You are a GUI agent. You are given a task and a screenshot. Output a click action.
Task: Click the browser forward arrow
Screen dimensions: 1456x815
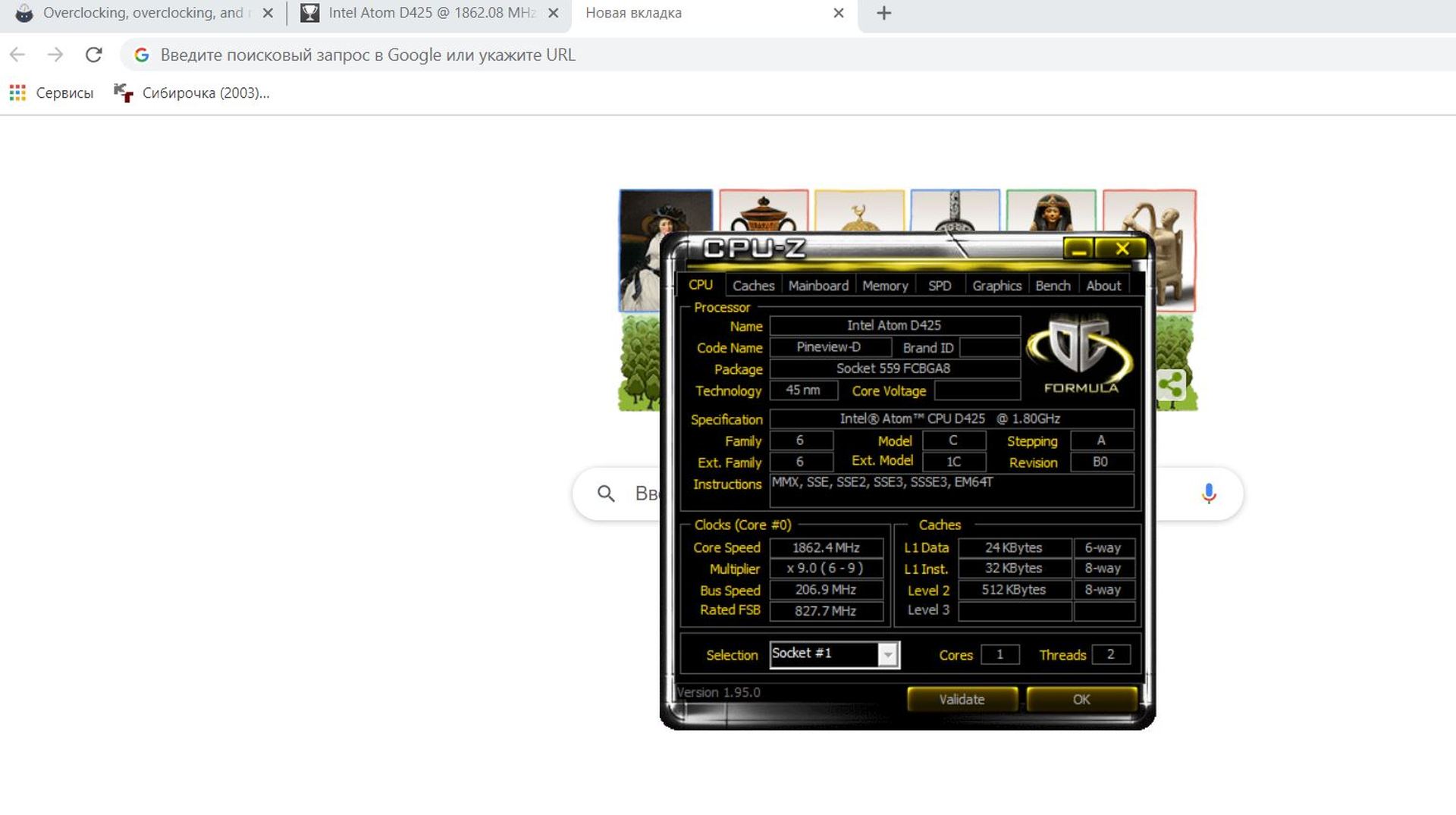[55, 55]
